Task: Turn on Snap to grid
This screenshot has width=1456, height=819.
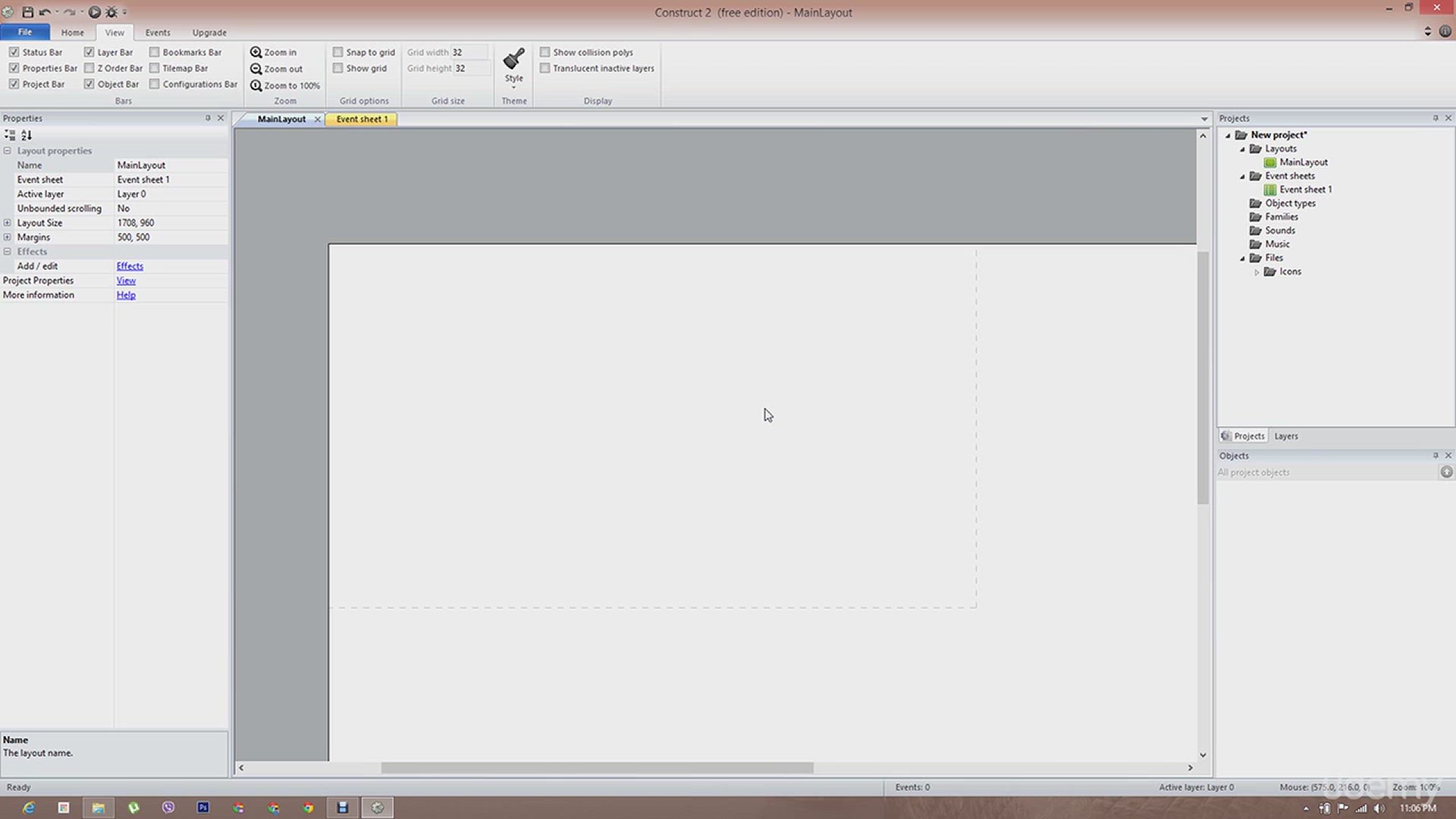Action: [x=338, y=52]
